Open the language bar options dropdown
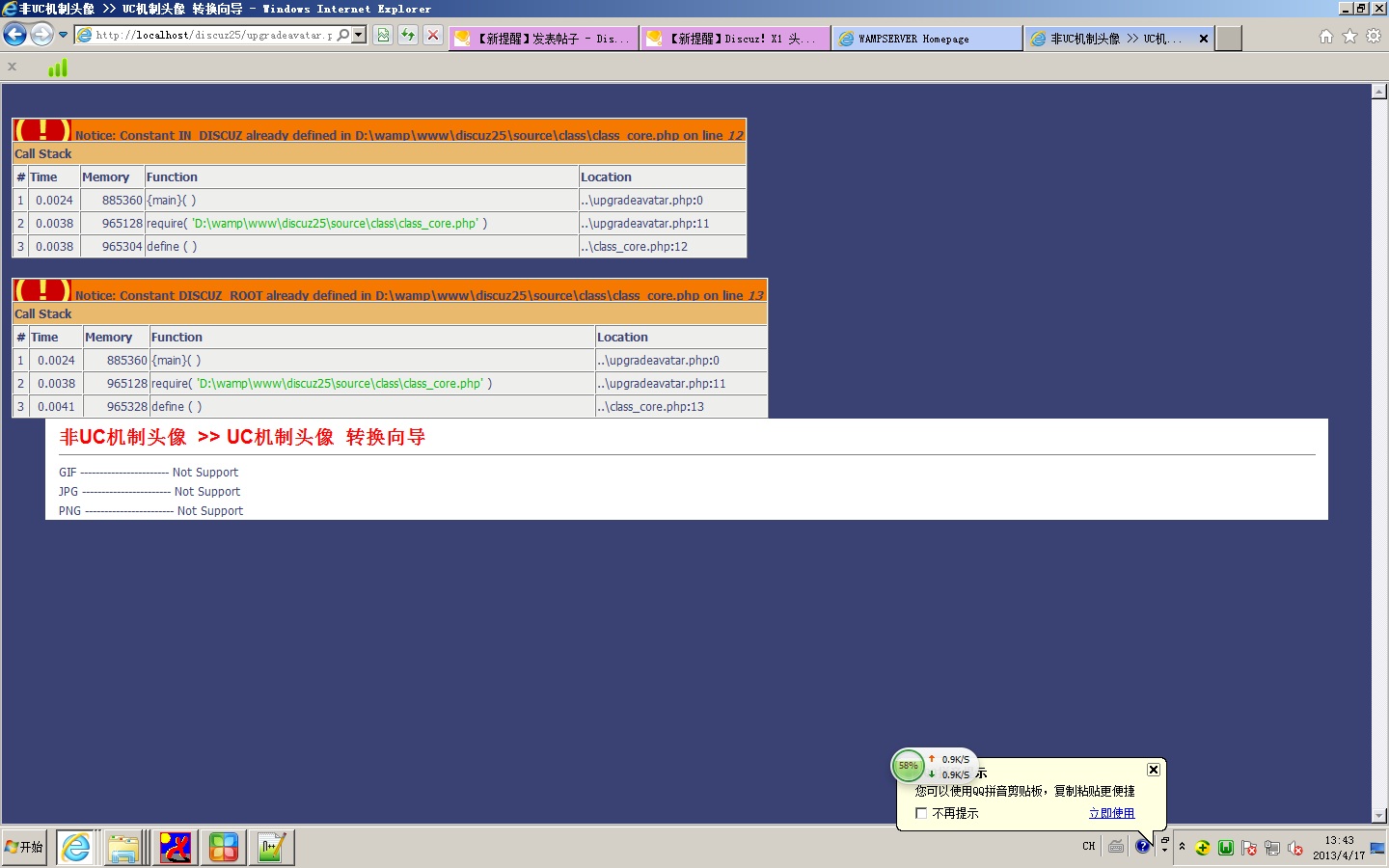This screenshot has height=868, width=1389. (x=1164, y=851)
